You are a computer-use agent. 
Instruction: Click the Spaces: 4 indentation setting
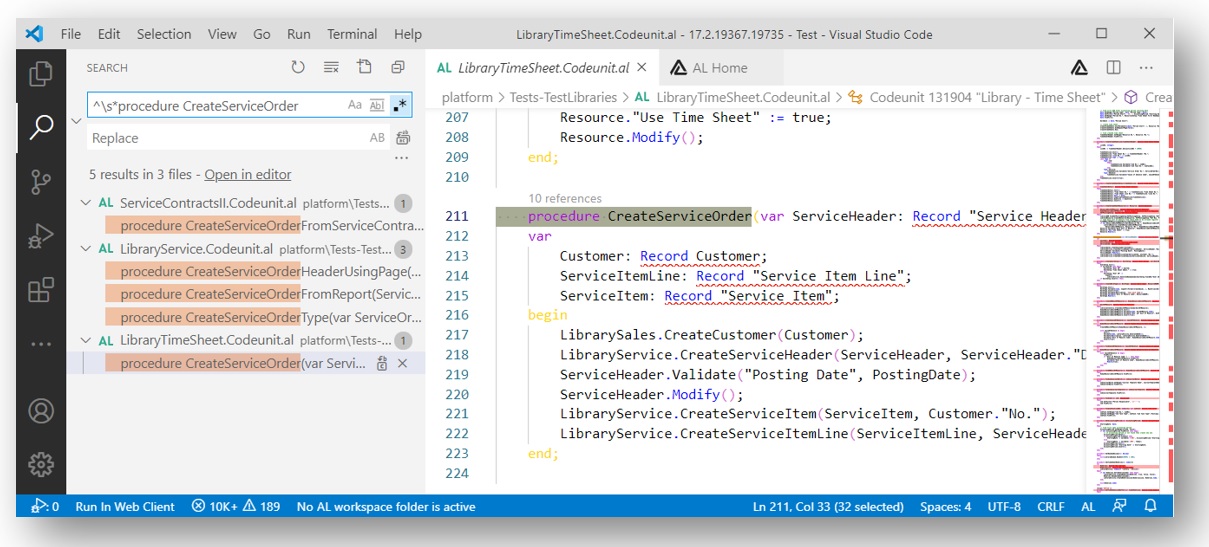click(945, 506)
